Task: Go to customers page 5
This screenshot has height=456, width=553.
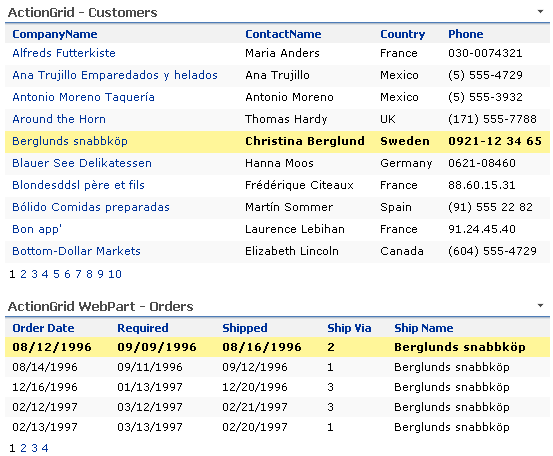Action: click(56, 274)
